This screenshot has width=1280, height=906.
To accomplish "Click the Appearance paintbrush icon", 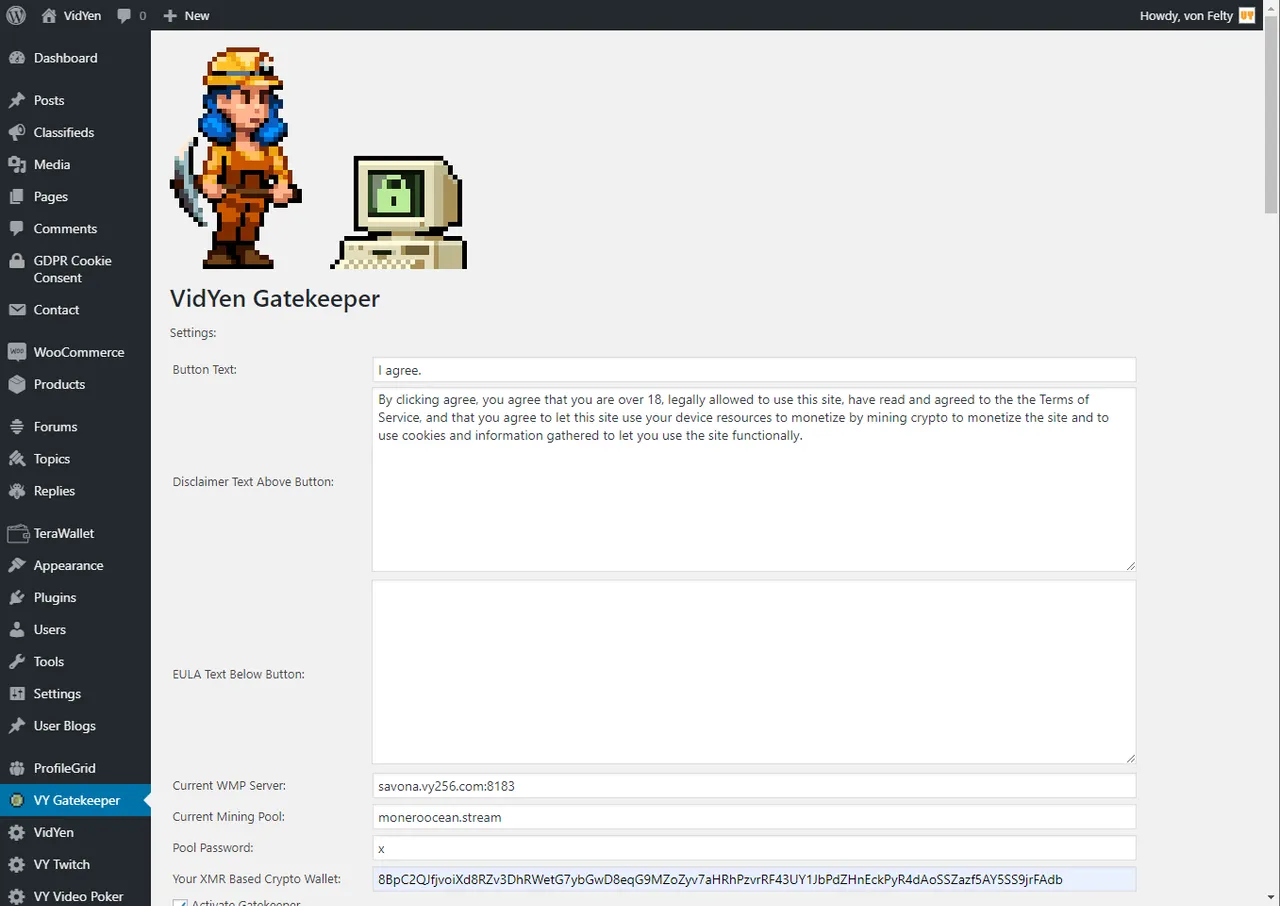I will pos(16,565).
